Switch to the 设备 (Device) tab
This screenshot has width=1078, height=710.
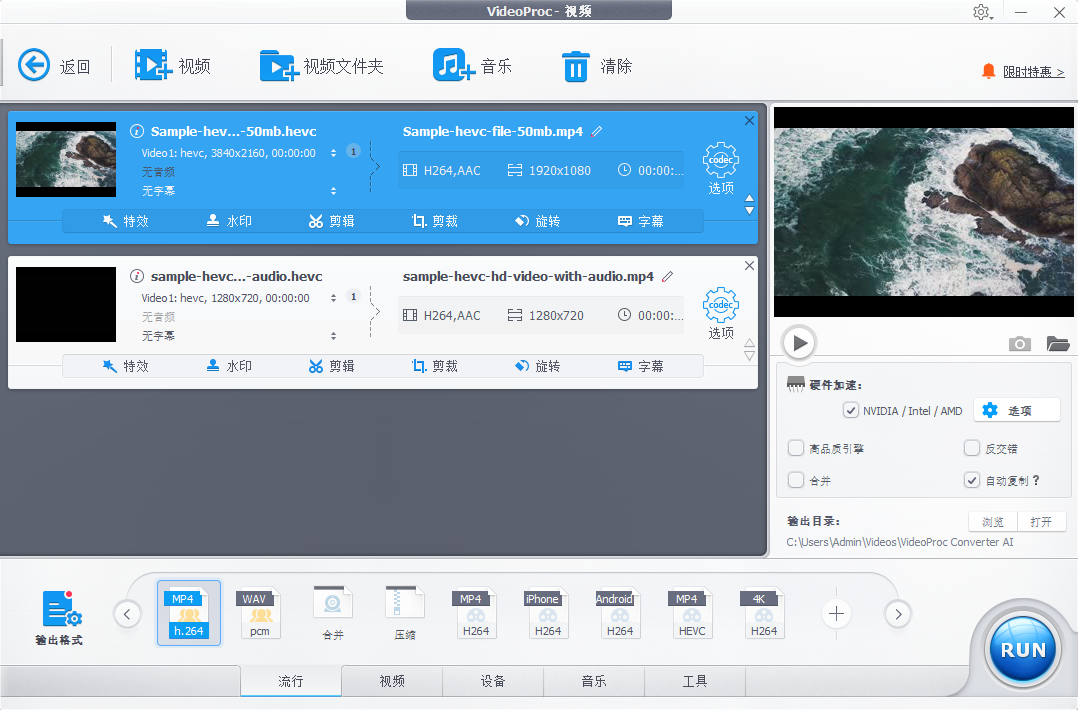[x=492, y=681]
